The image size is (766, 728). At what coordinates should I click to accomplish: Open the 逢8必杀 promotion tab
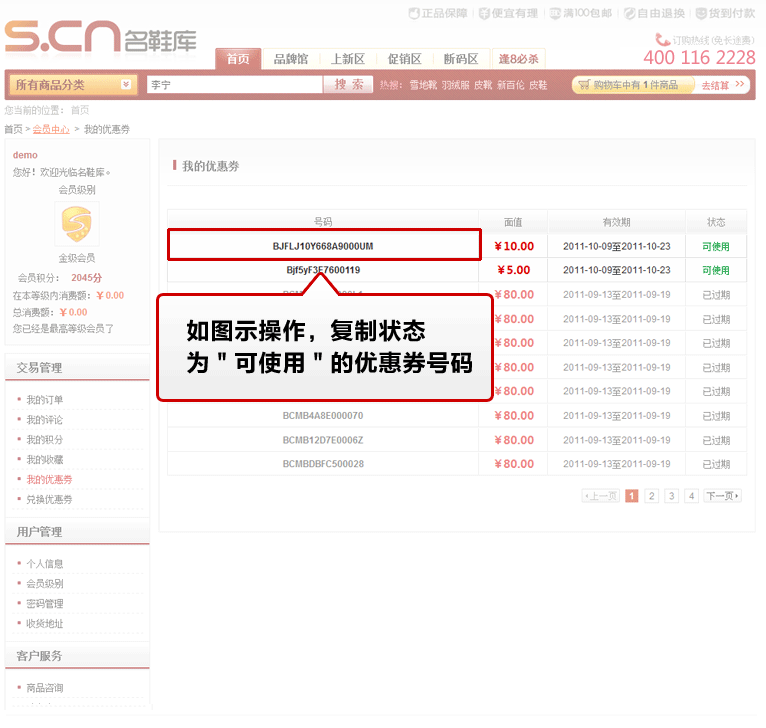[x=518, y=59]
